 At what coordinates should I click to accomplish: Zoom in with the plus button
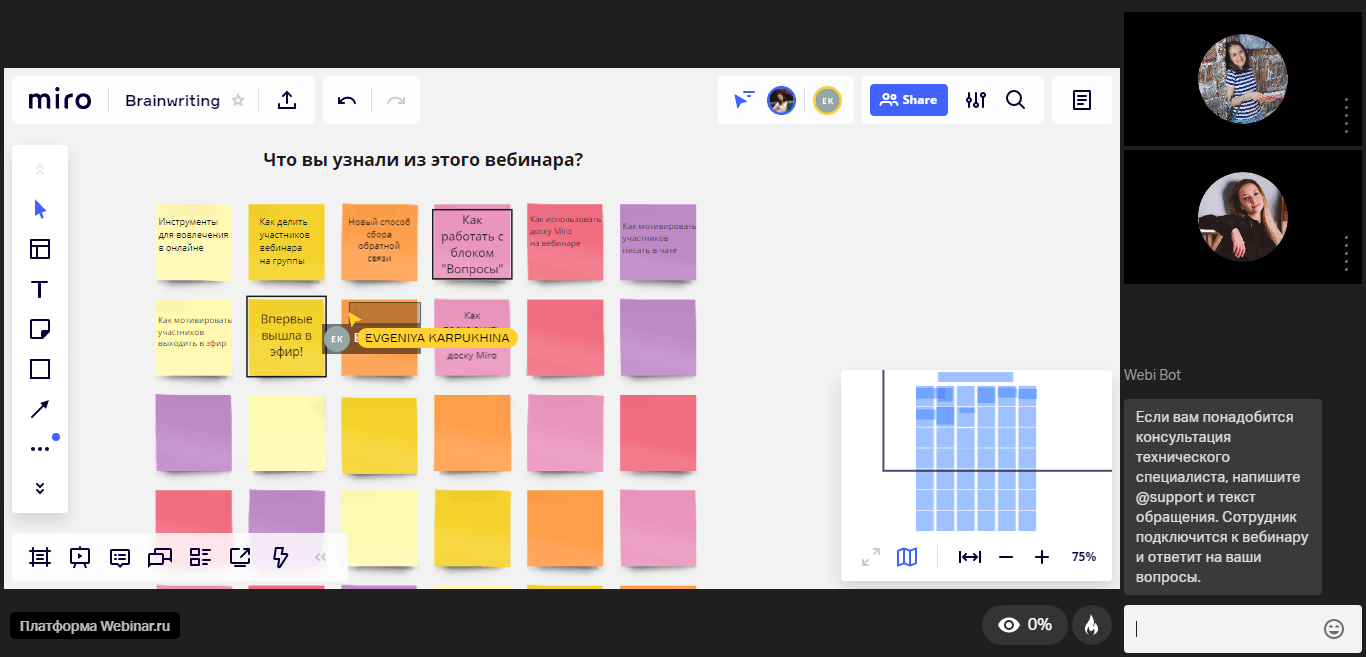pyautogui.click(x=1042, y=557)
